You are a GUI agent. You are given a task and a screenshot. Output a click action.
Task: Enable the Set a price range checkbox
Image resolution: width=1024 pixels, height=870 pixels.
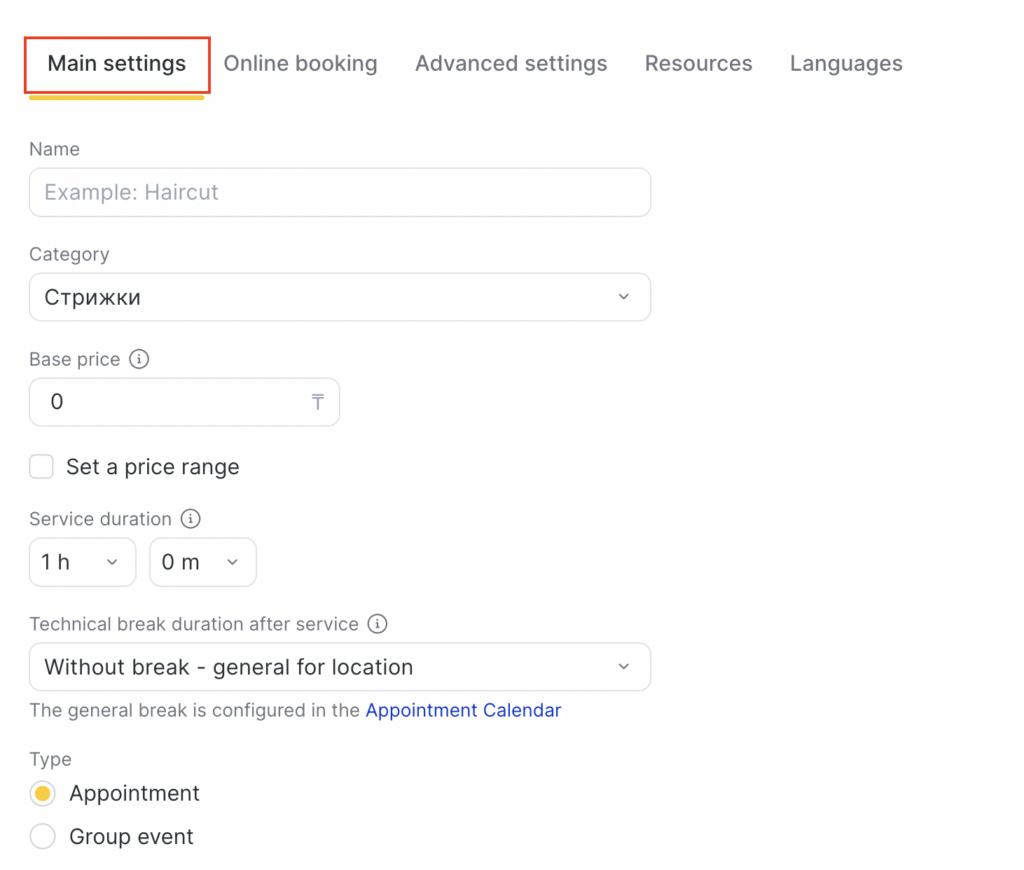(41, 467)
